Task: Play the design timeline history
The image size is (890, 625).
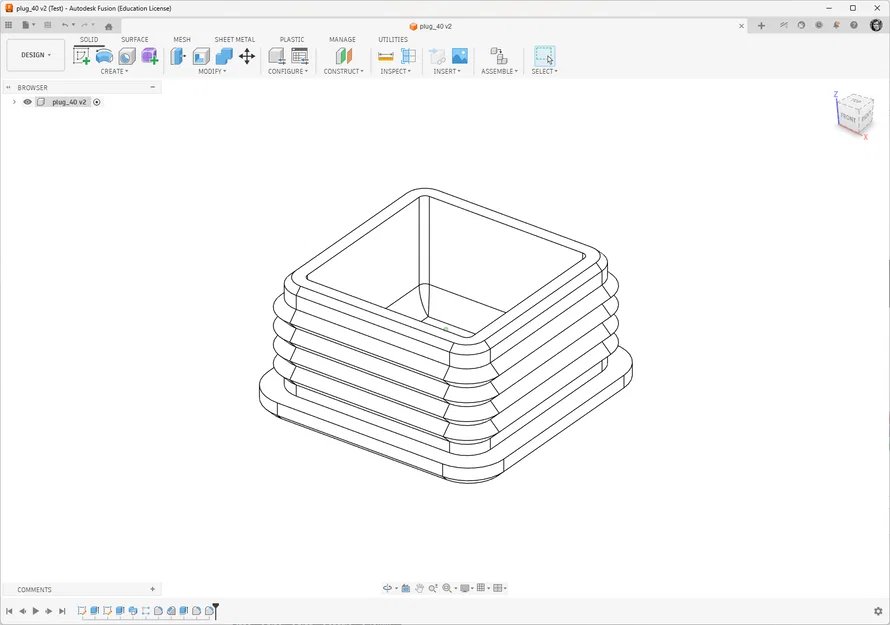Action: click(35, 610)
